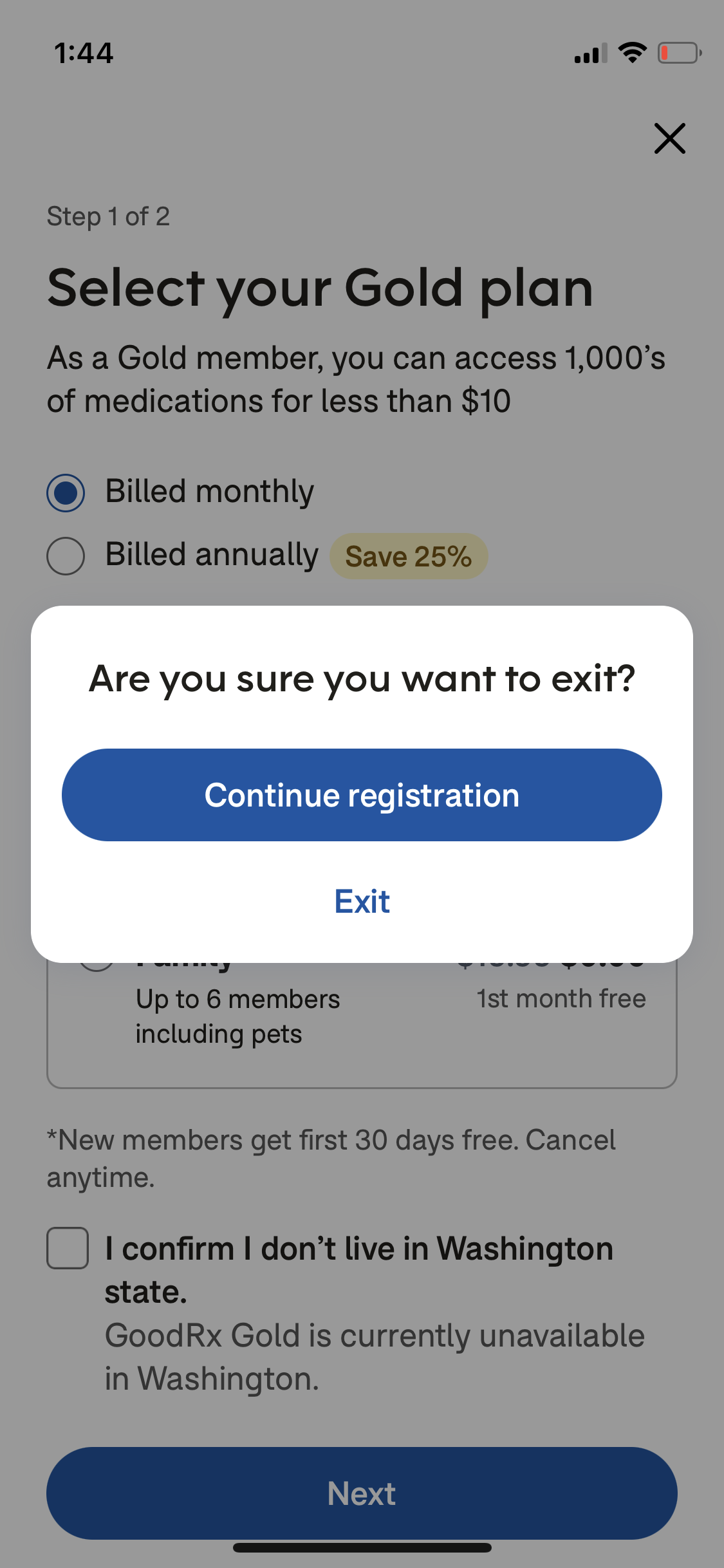Tap the 1:44 status bar clock
The height and width of the screenshot is (1568, 724).
(x=84, y=53)
